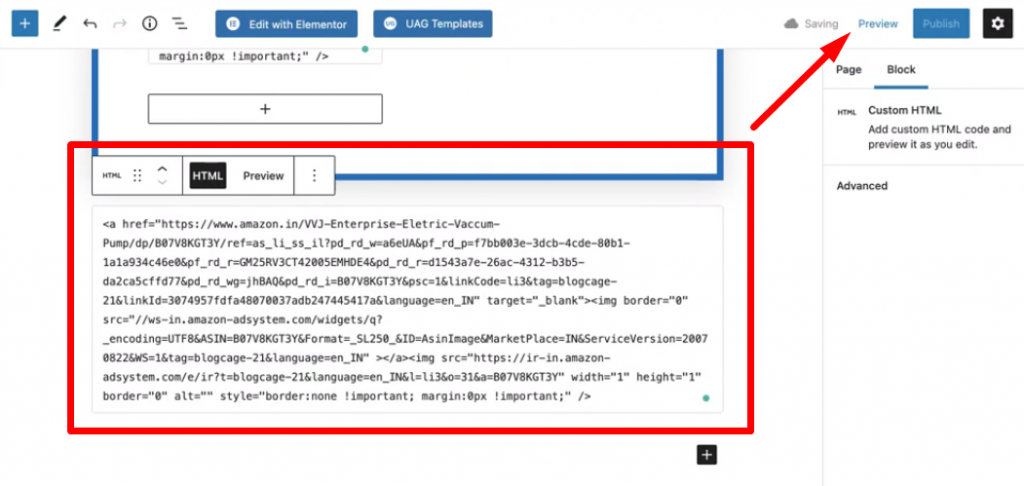
Task: Click the Publish button
Action: pos(941,24)
